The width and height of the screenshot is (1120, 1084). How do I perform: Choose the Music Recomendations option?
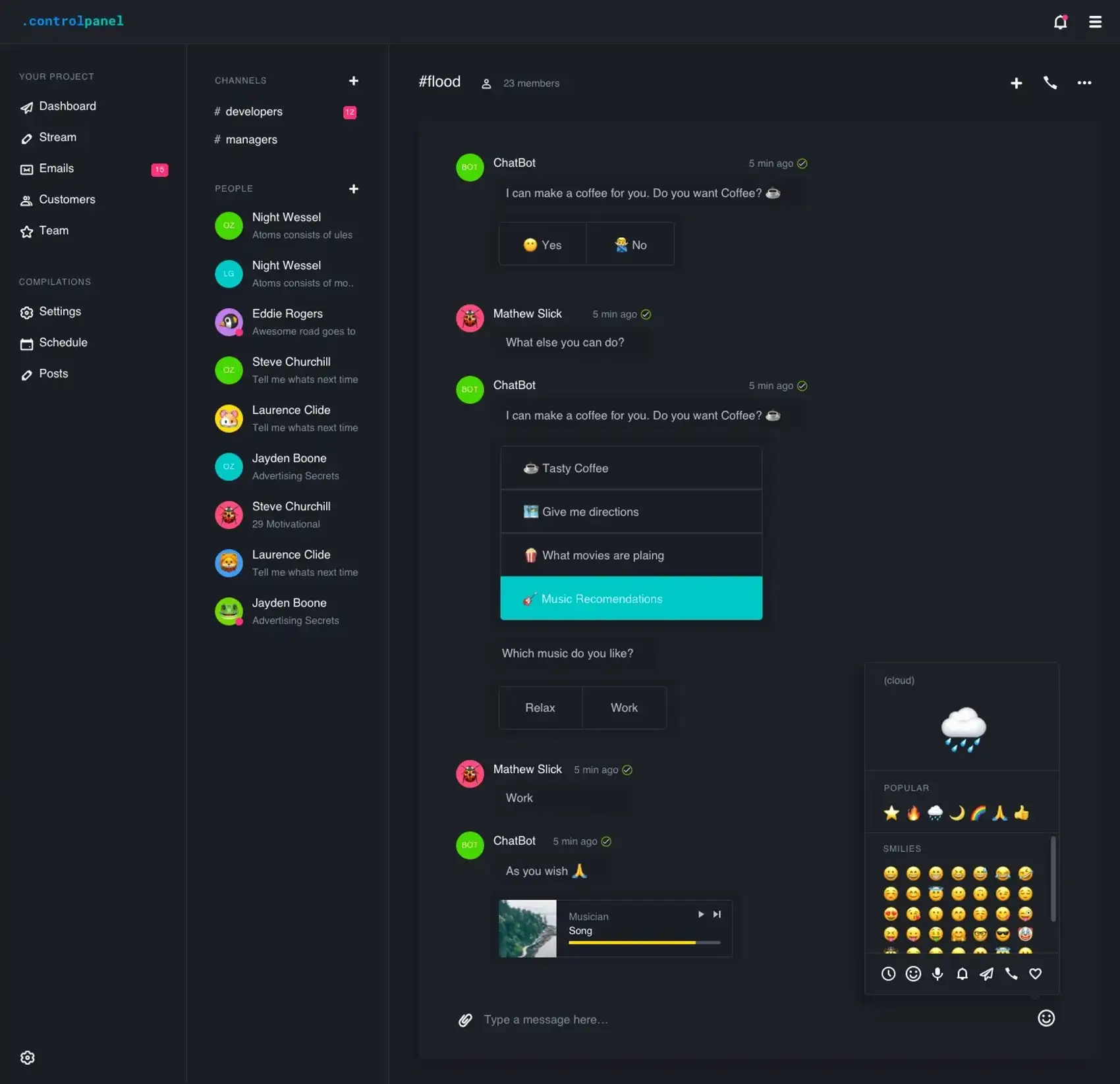pos(630,598)
